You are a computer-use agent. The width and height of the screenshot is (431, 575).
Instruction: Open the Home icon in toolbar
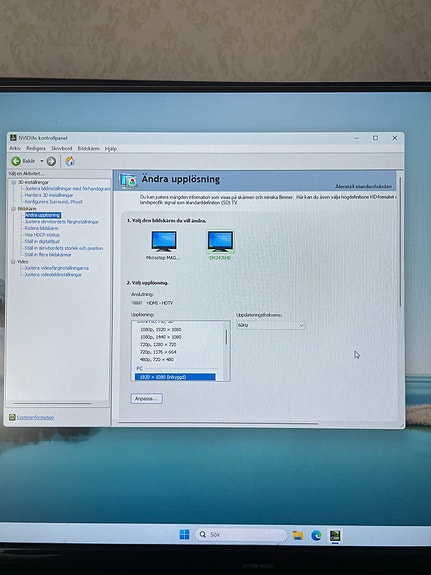70,161
